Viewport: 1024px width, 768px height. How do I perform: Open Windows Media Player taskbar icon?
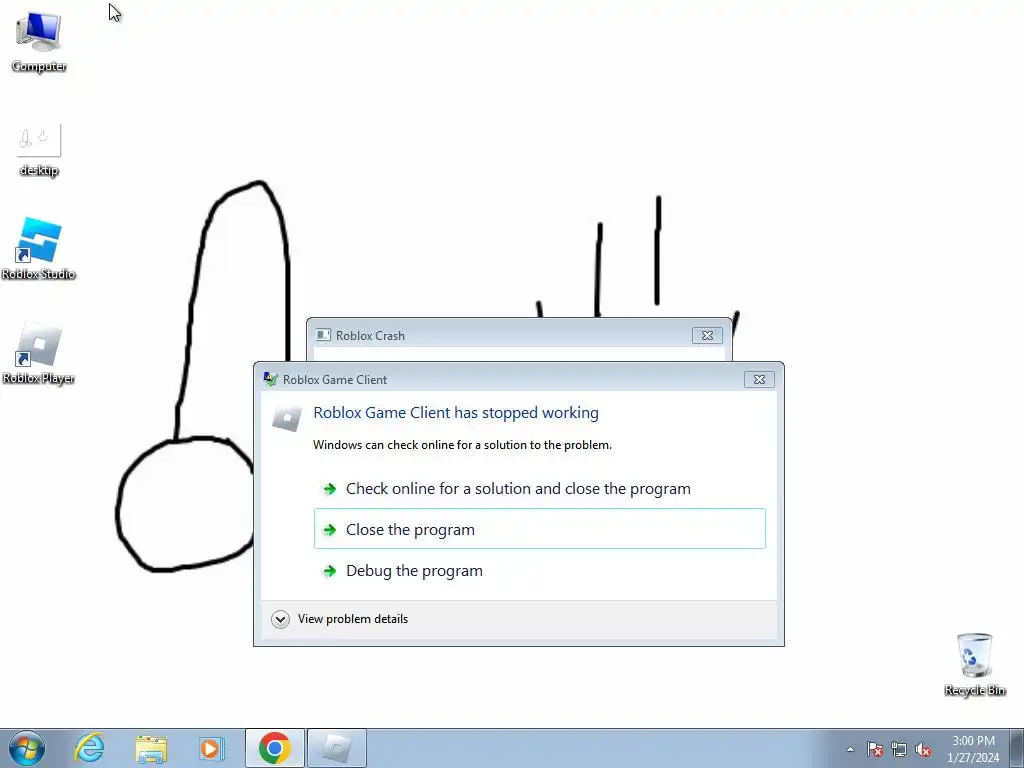212,748
